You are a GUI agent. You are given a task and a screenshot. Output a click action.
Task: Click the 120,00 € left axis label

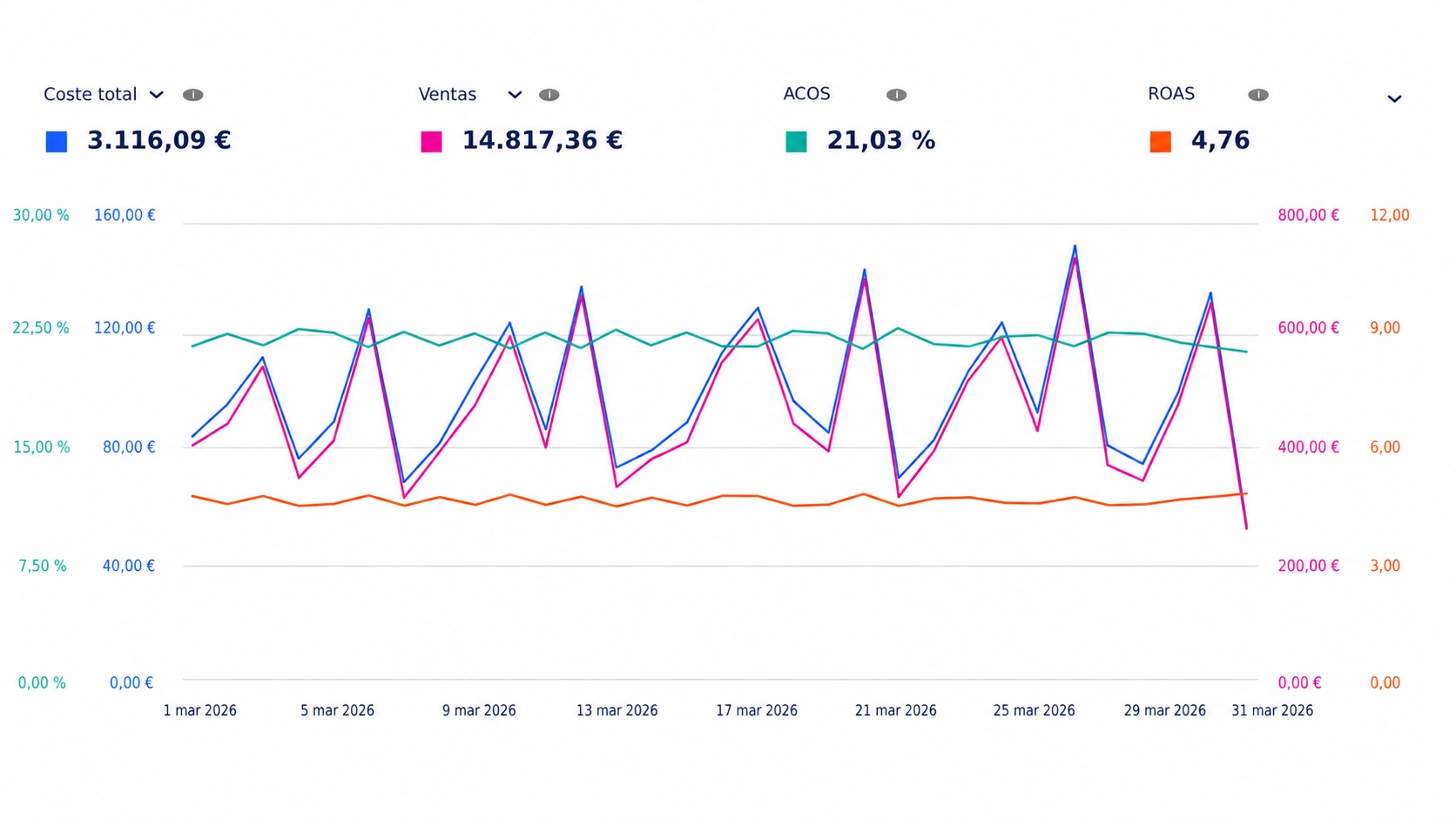125,328
